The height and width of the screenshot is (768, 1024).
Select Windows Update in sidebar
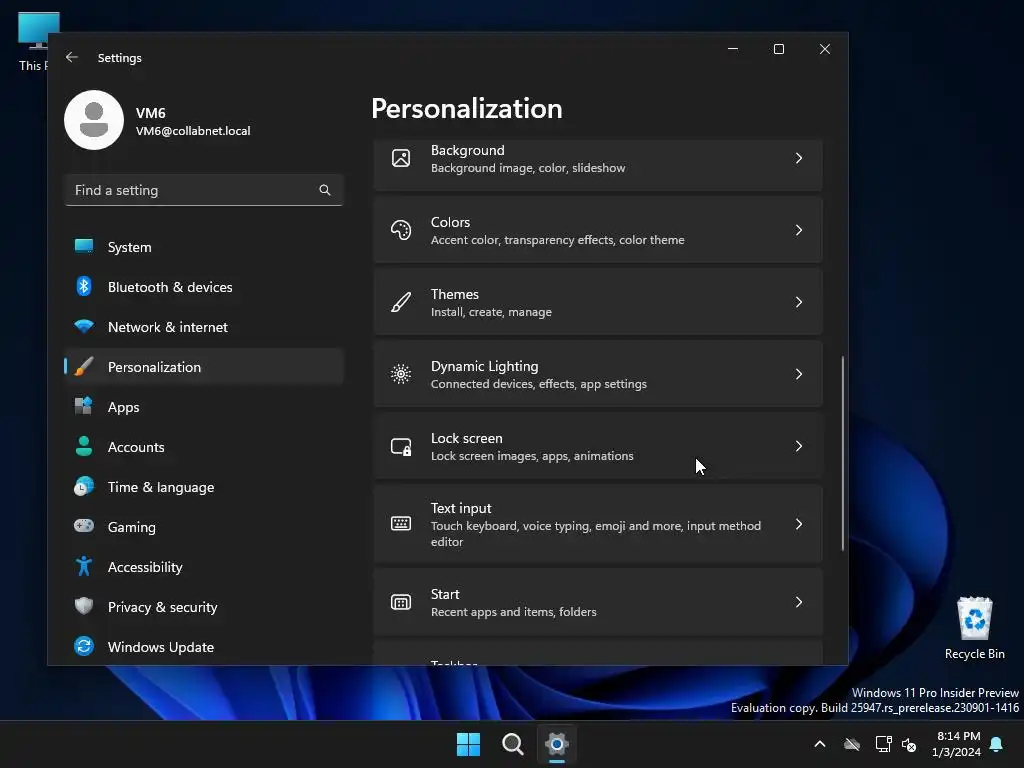(204, 647)
